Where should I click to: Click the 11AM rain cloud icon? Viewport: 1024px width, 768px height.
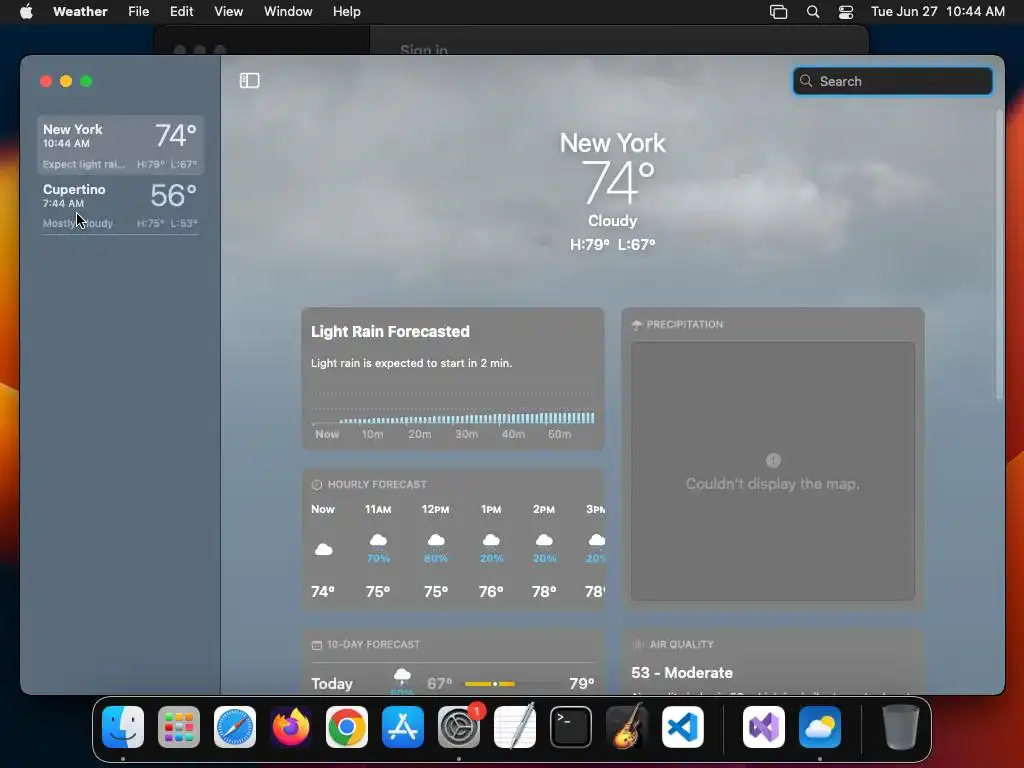click(378, 541)
